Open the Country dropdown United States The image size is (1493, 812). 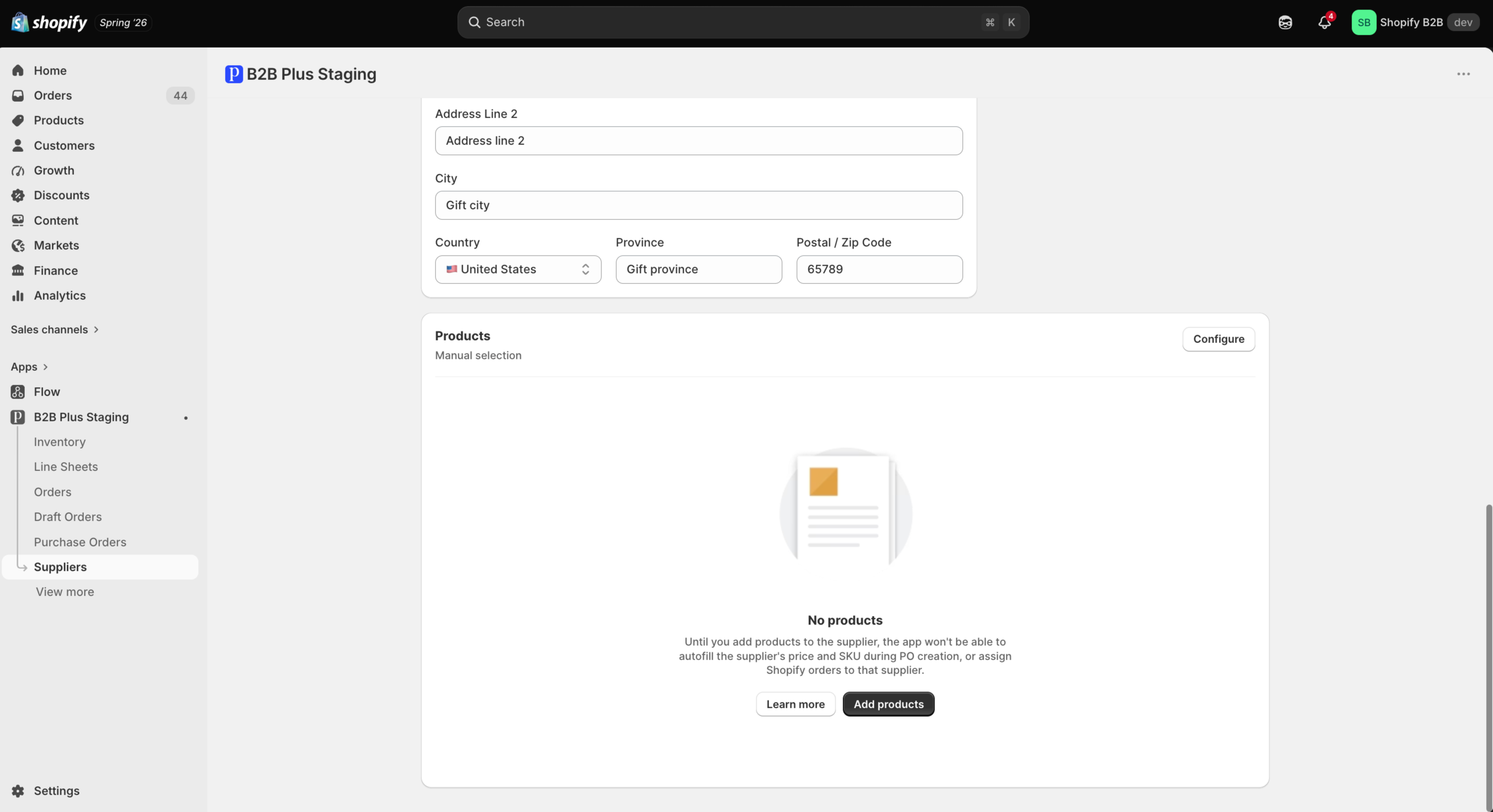[x=518, y=270]
